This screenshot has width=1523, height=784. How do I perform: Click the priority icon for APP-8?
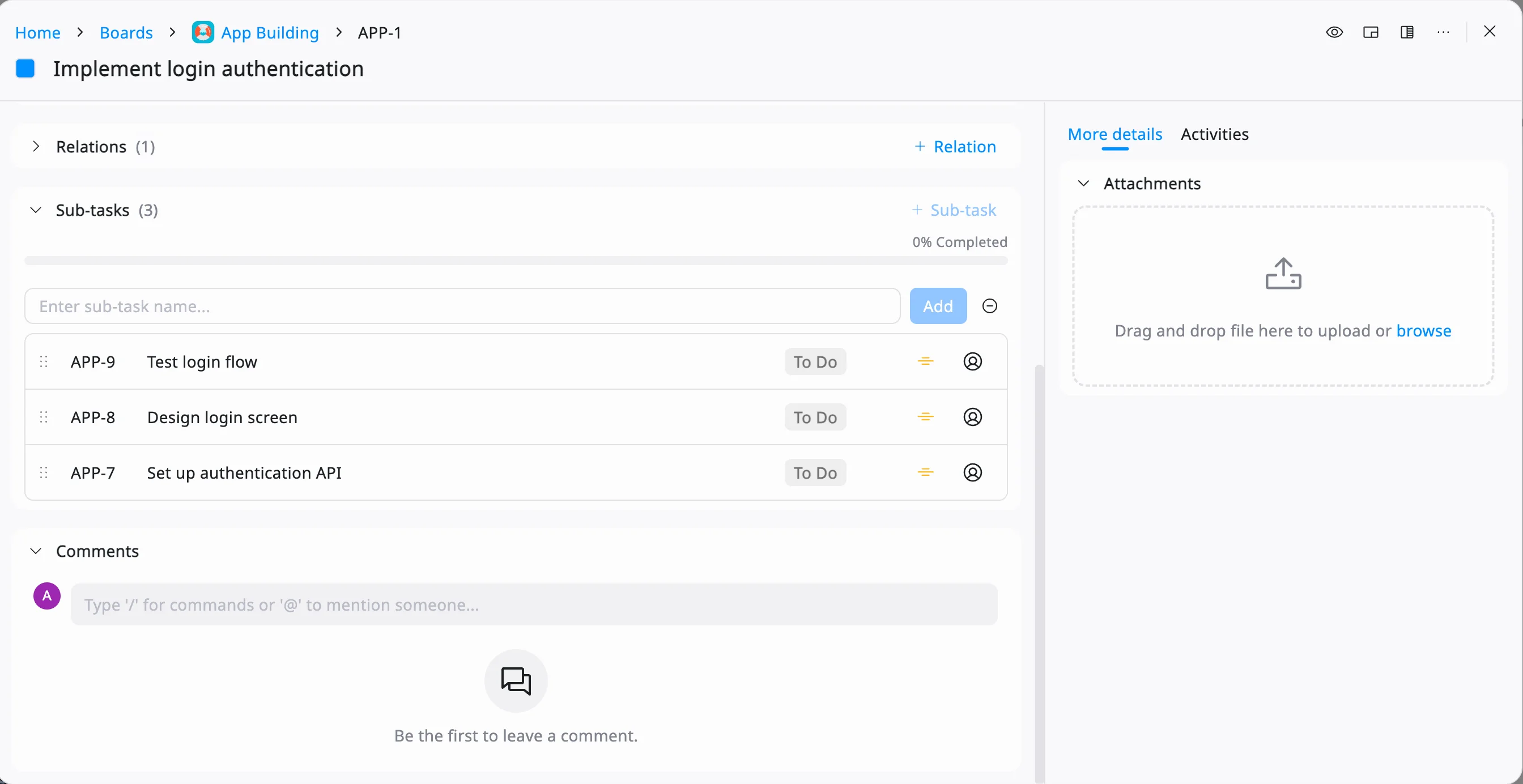pyautogui.click(x=925, y=417)
